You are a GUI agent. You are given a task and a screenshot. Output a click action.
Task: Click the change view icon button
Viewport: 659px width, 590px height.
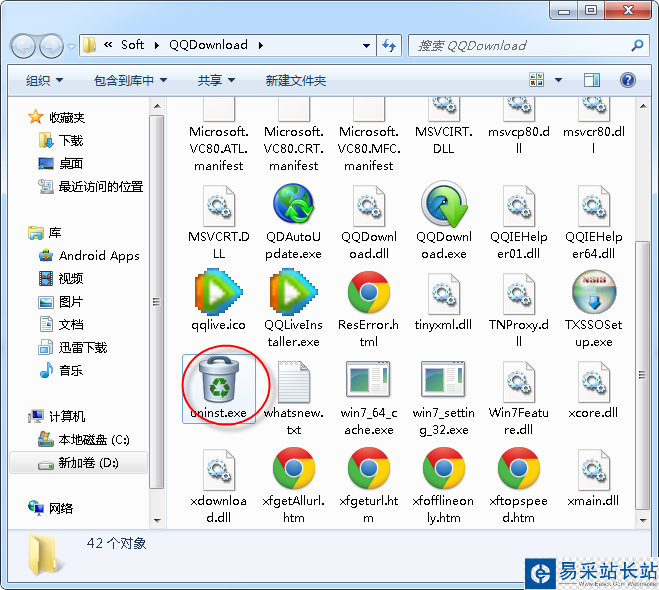pyautogui.click(x=537, y=80)
